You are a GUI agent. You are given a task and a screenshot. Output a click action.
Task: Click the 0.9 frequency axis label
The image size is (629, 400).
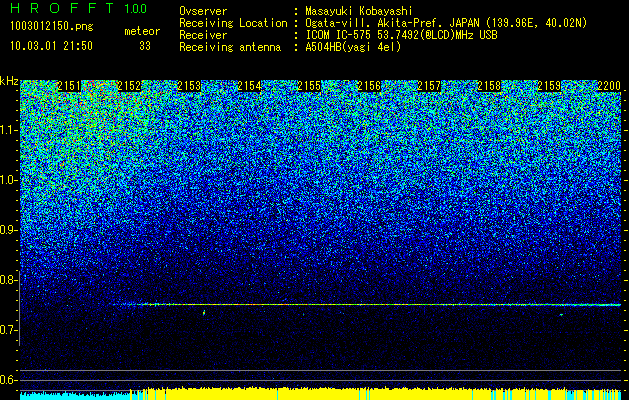pos(8,230)
